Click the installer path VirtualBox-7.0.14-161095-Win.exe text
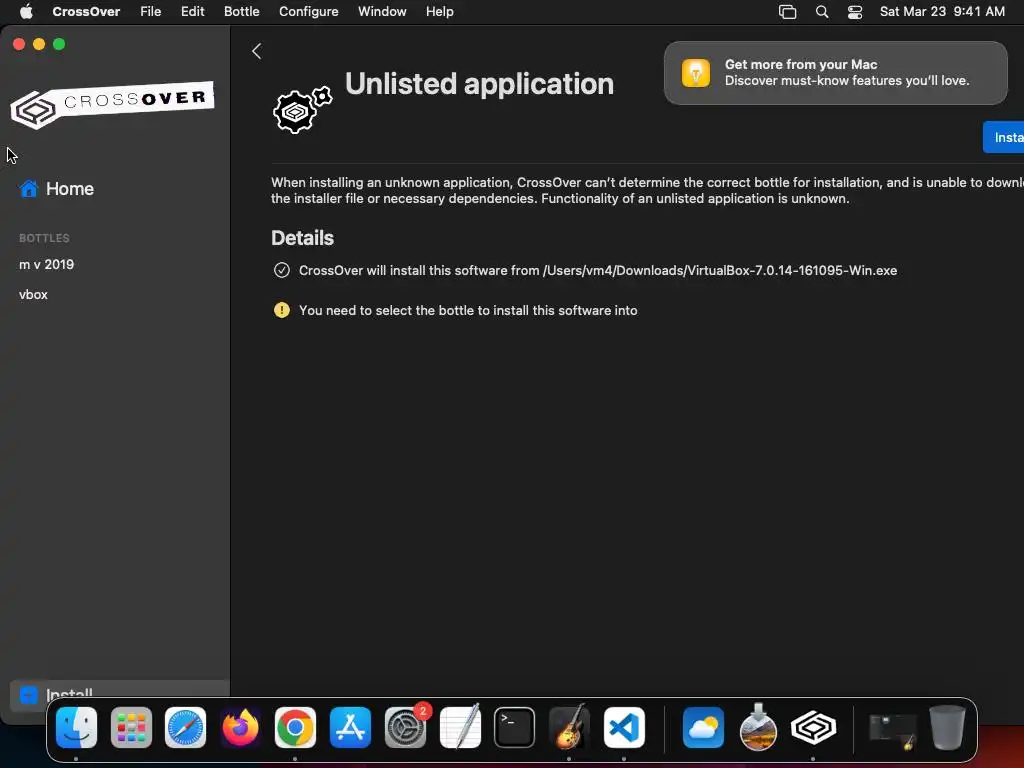Image resolution: width=1024 pixels, height=768 pixels. [x=720, y=270]
